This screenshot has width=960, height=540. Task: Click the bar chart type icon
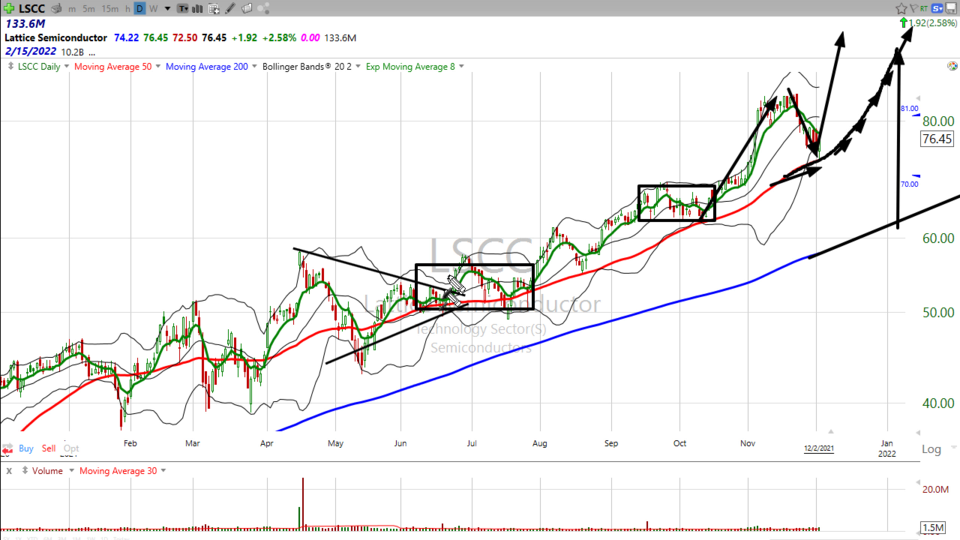tap(198, 9)
